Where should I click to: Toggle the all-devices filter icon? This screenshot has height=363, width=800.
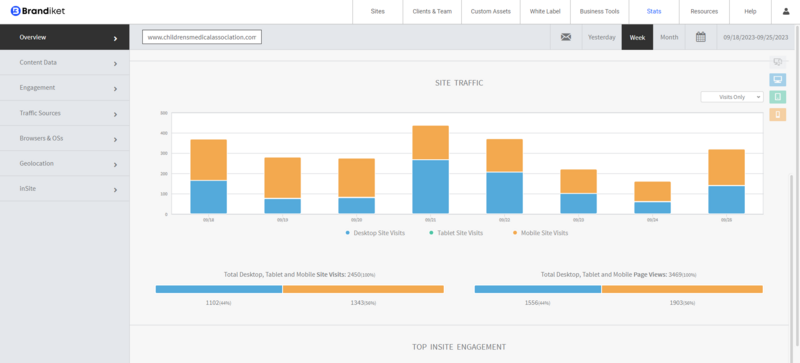point(778,62)
